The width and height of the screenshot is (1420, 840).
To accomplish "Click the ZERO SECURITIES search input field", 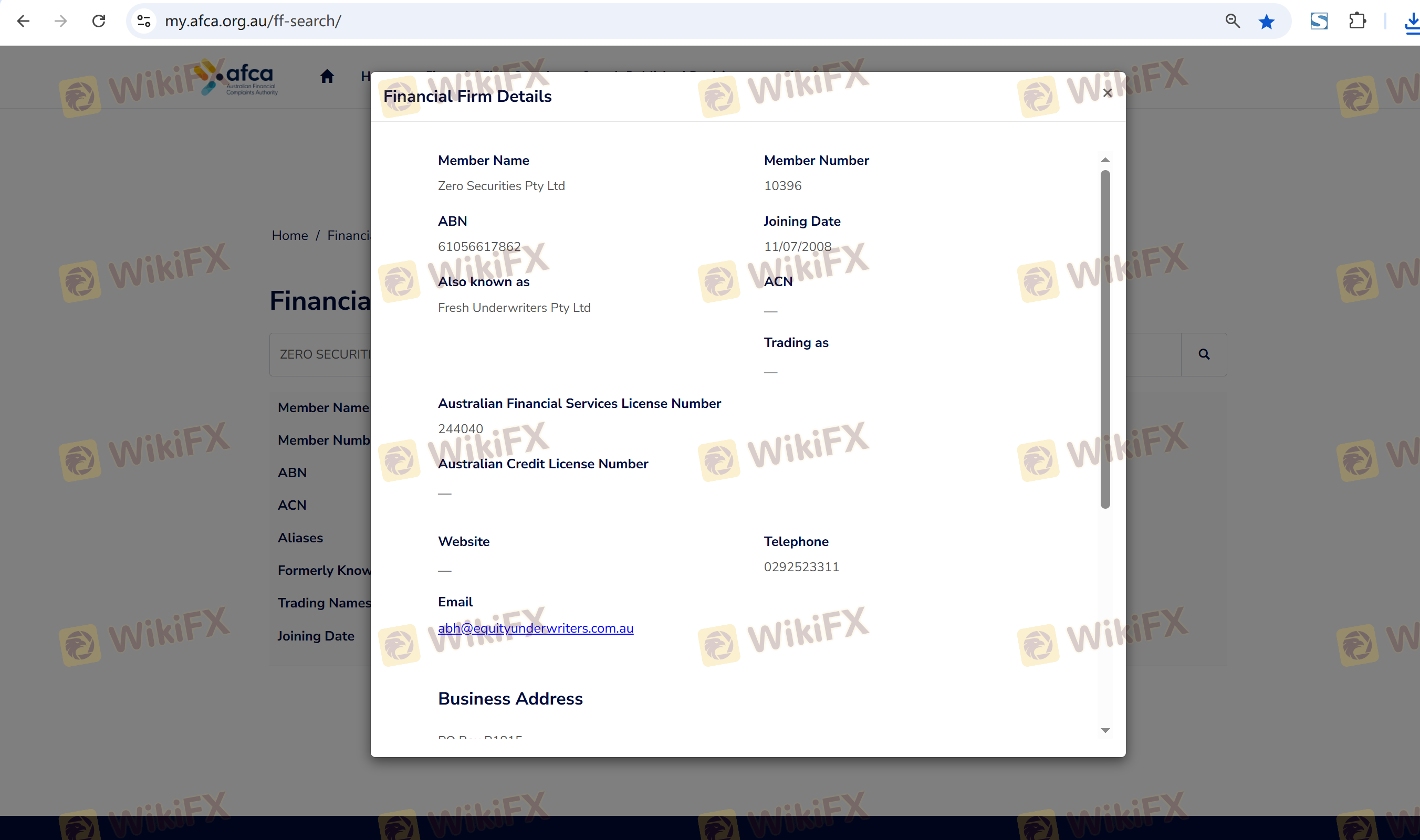I will pos(323,354).
